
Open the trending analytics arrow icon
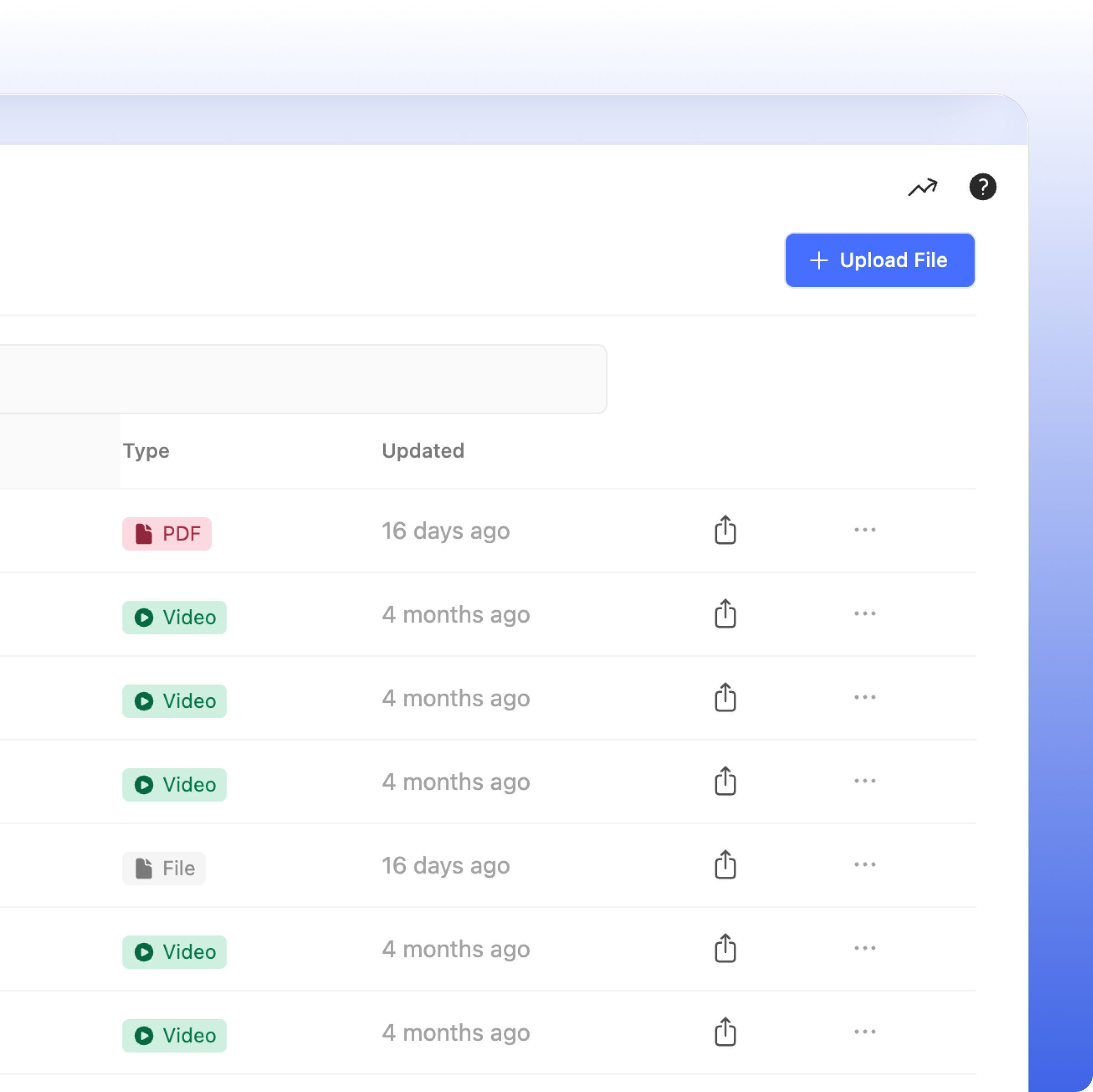[x=923, y=187]
